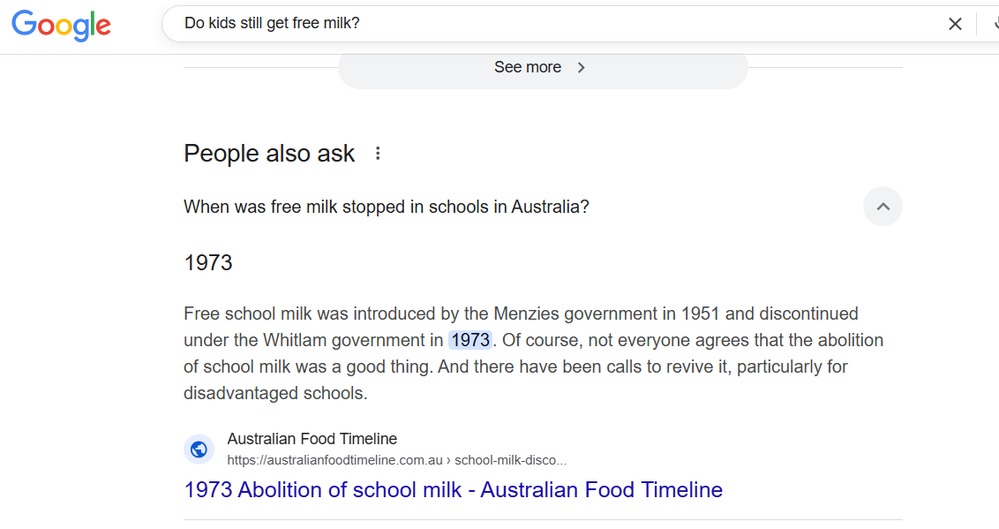Click the highlighted 1973 in the snippet
999x529 pixels.
[x=470, y=340]
